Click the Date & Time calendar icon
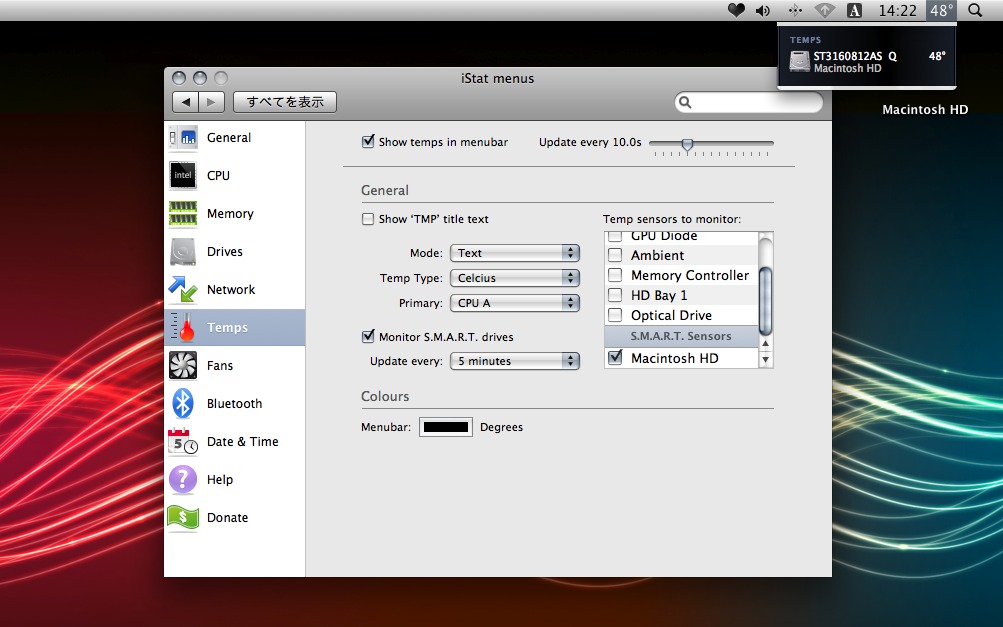The image size is (1003, 627). tap(183, 441)
